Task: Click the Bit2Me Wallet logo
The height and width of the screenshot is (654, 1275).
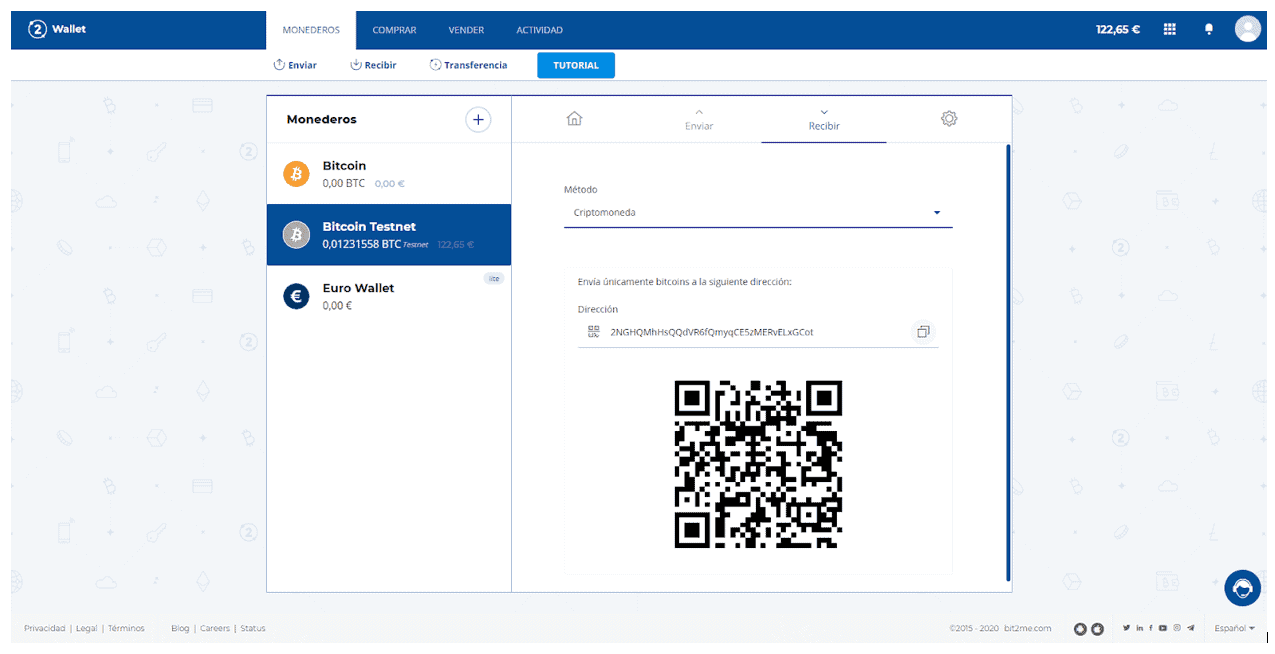Action: pyautogui.click(x=57, y=29)
